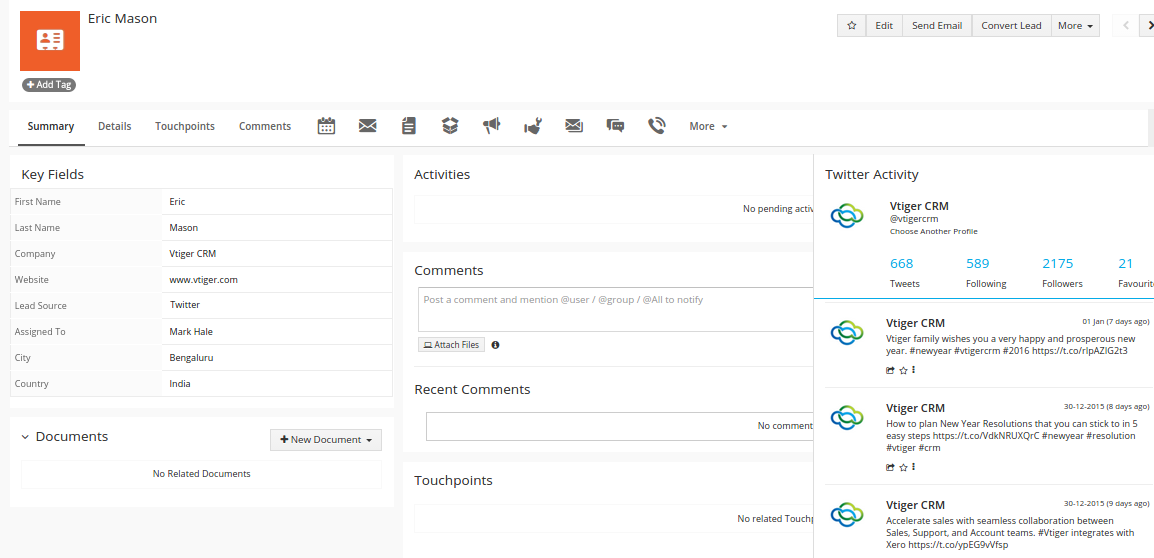Expand the More dropdown next to Convert Lead
The image size is (1154, 558).
coord(1075,26)
